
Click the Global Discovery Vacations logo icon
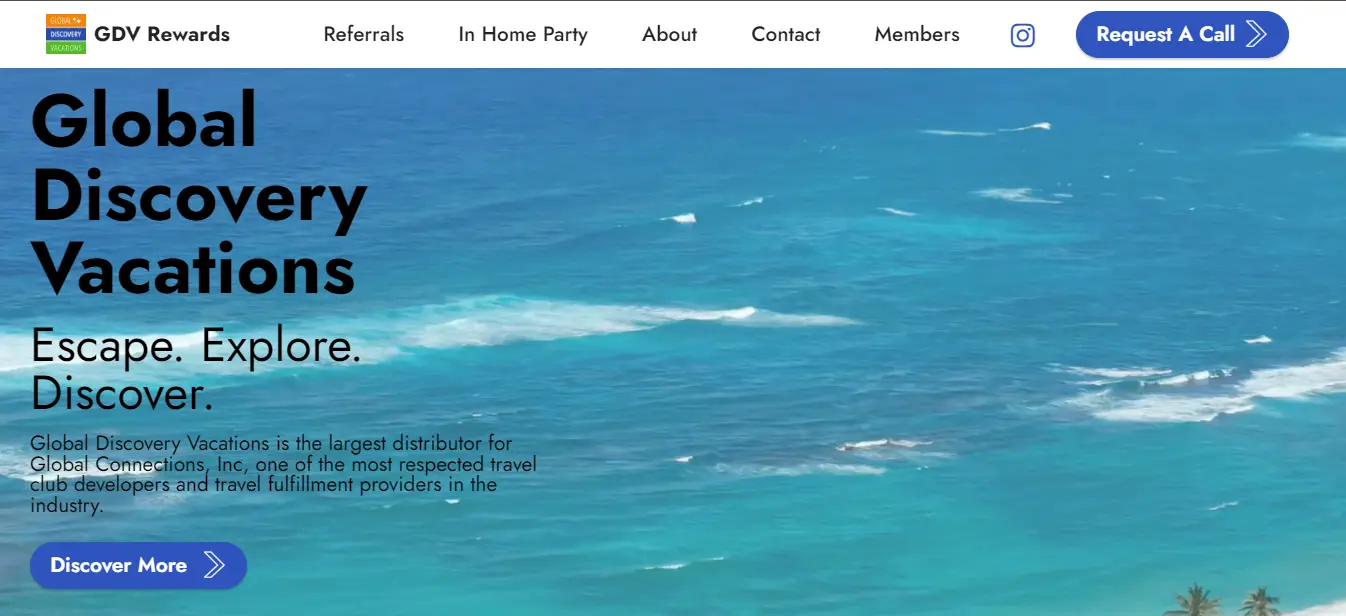click(x=66, y=34)
